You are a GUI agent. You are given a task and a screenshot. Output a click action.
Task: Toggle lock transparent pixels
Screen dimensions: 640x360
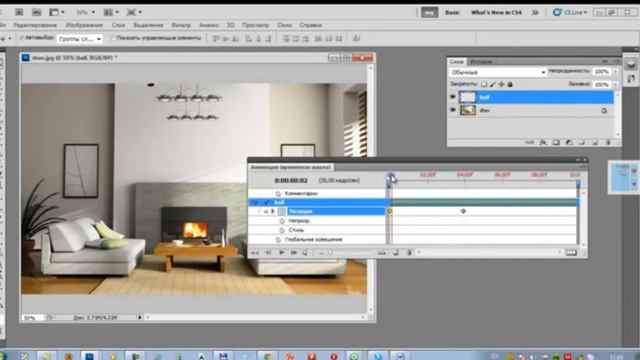[x=484, y=84]
